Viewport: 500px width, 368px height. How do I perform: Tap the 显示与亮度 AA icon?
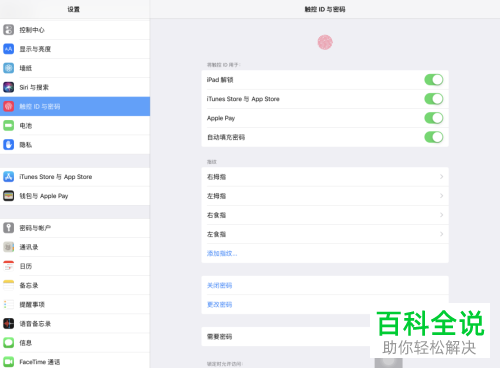click(9, 49)
